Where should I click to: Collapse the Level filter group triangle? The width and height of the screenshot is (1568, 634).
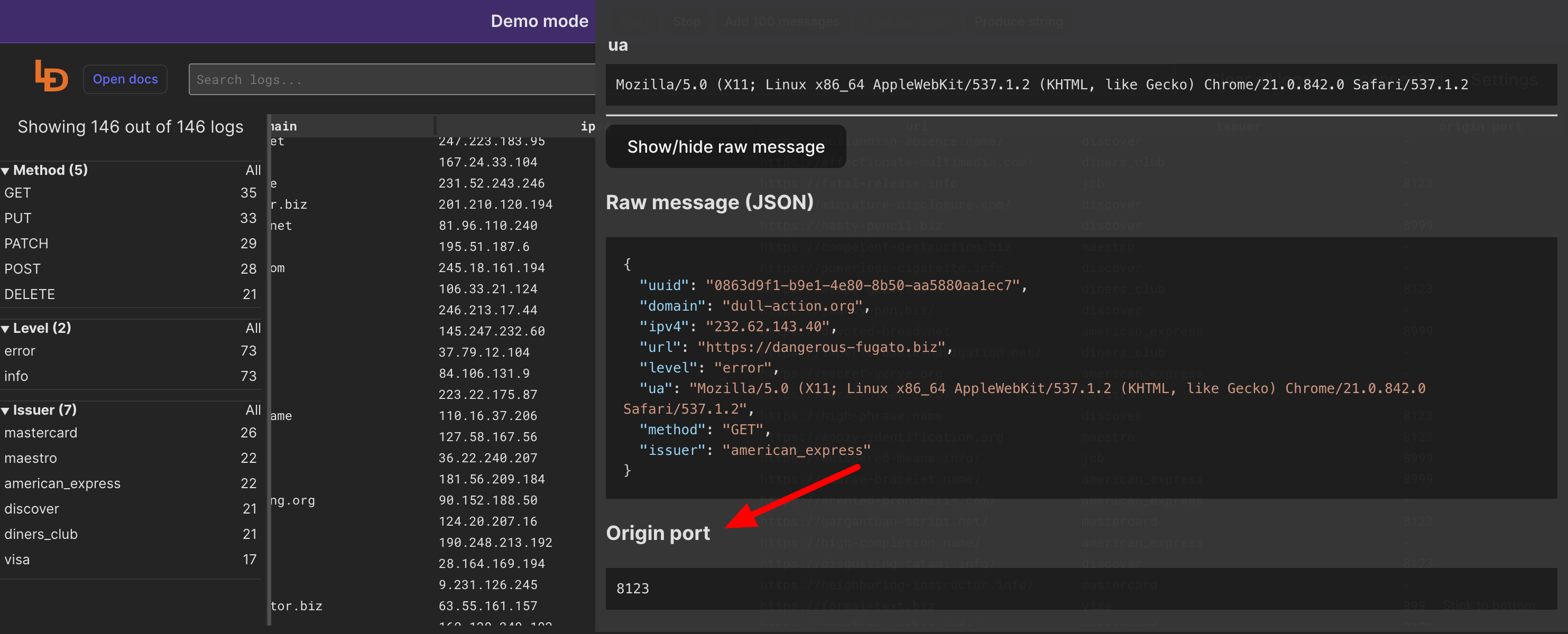pyautogui.click(x=5, y=329)
